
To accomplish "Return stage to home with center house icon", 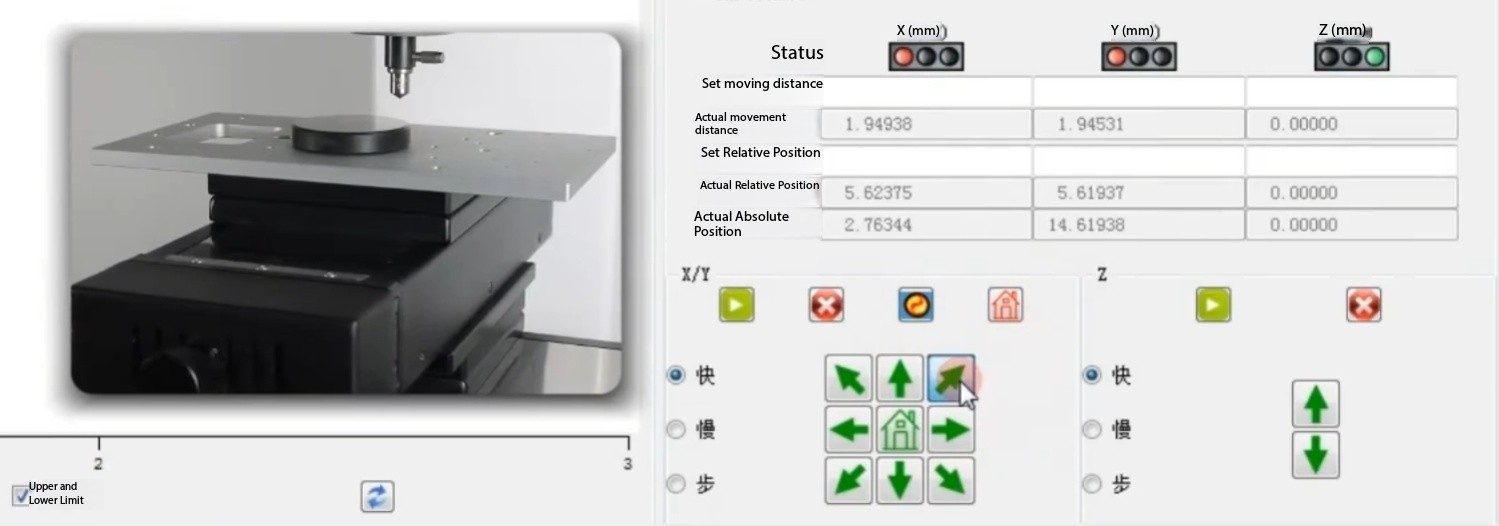I will (900, 430).
